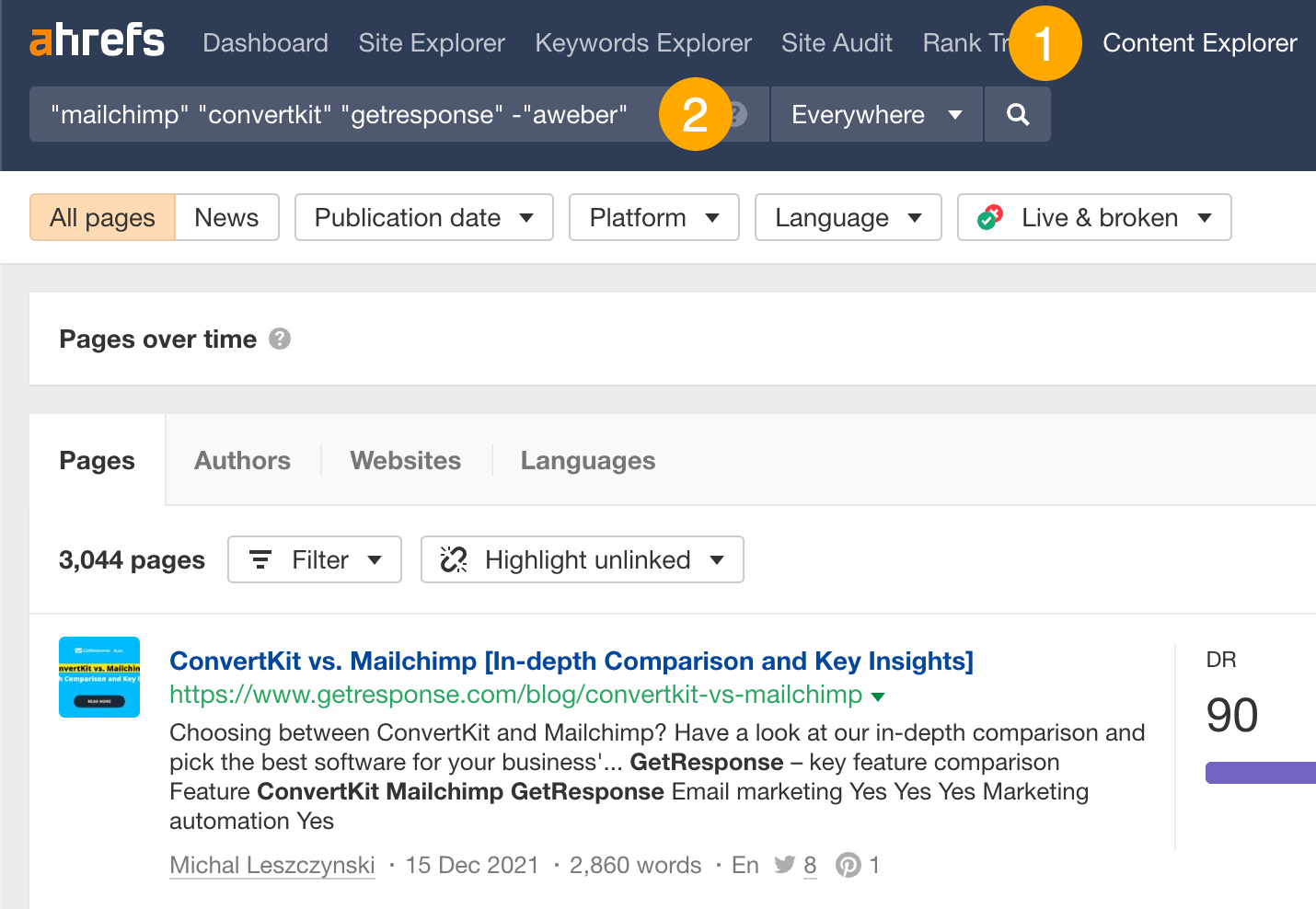
Task: Expand the Publication date filter
Action: coord(422,217)
